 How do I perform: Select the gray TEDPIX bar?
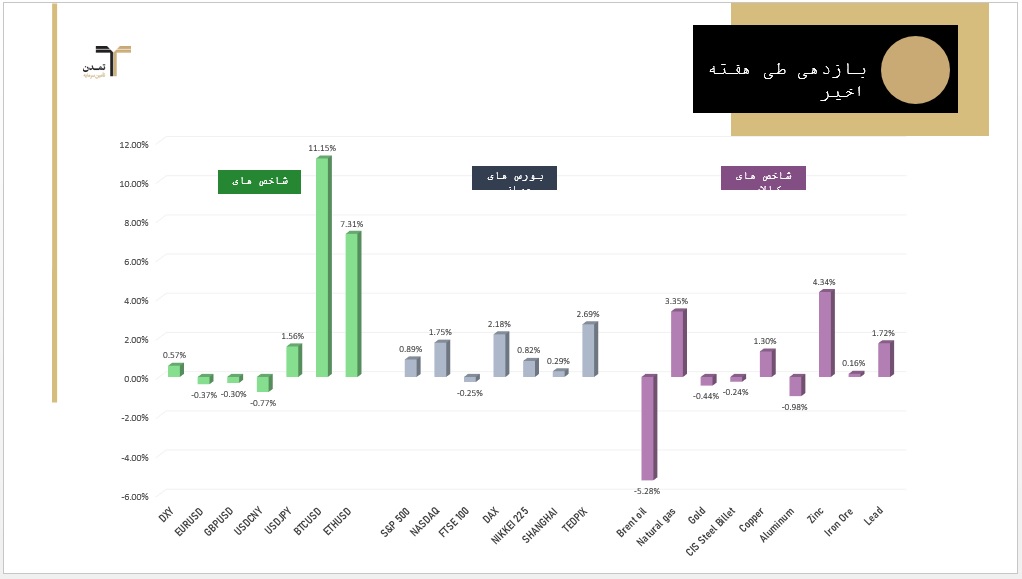coord(589,350)
